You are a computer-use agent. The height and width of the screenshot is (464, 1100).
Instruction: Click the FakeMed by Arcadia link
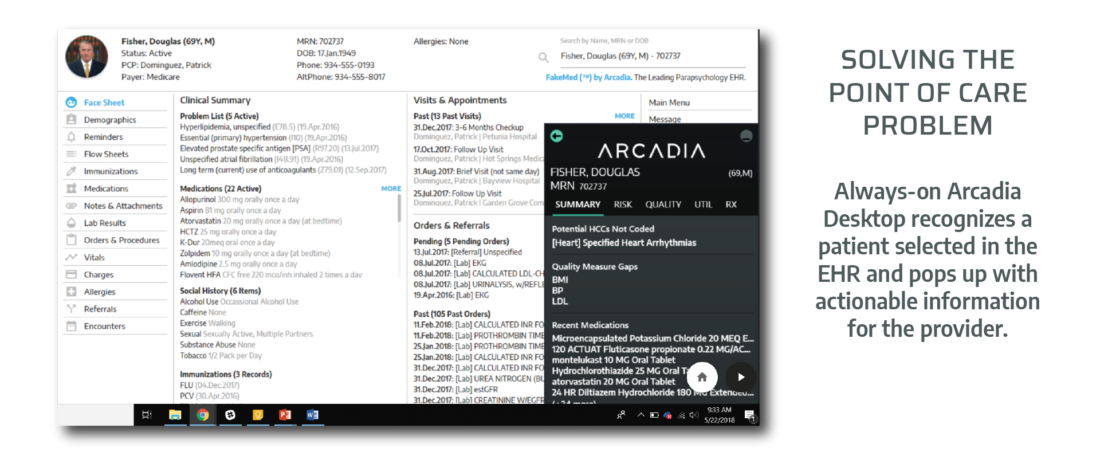pyautogui.click(x=588, y=77)
